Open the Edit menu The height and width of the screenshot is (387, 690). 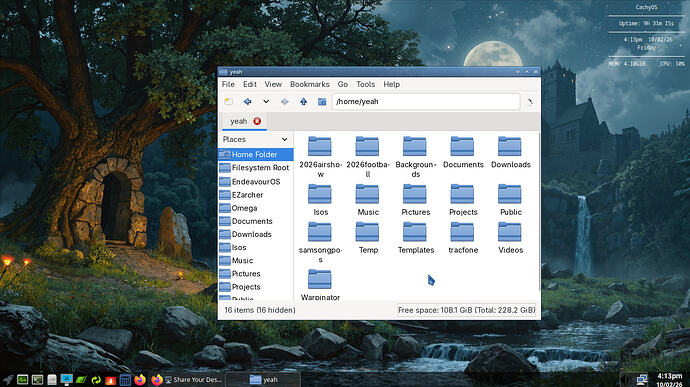[x=250, y=84]
